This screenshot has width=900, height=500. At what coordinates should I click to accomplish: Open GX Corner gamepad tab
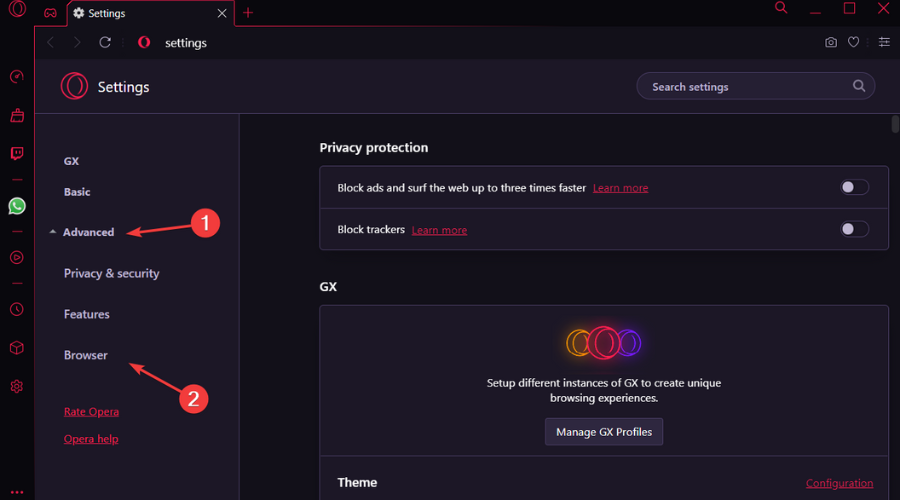(x=51, y=13)
